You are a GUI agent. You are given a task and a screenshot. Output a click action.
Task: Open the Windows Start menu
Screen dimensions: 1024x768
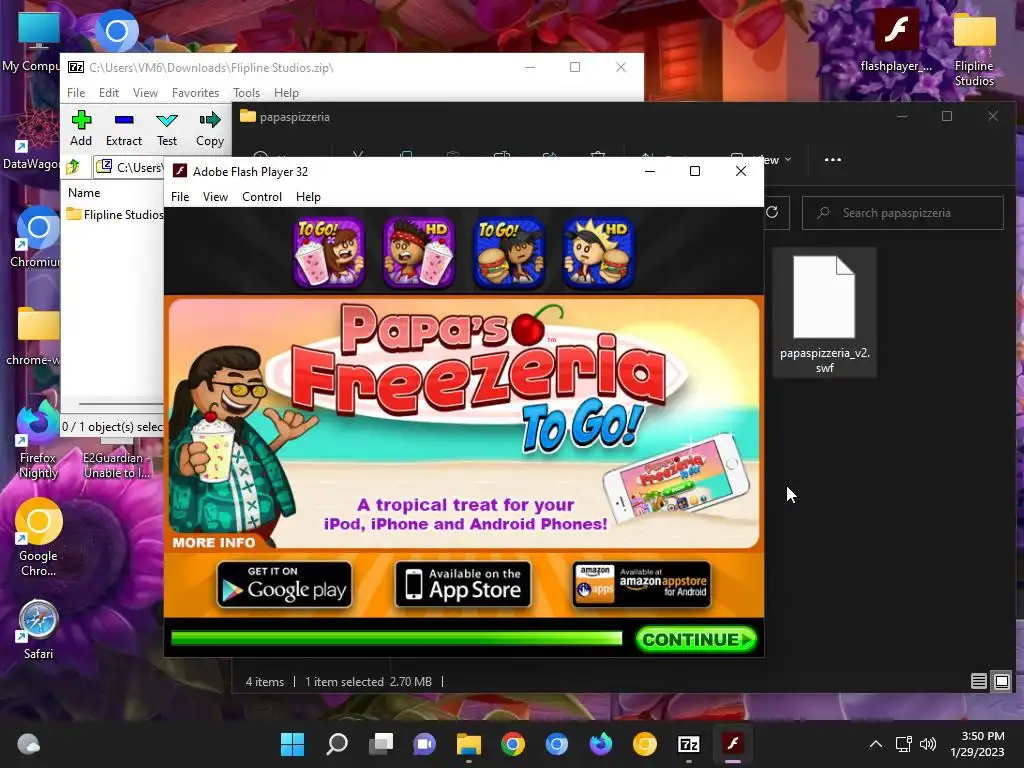pos(292,744)
